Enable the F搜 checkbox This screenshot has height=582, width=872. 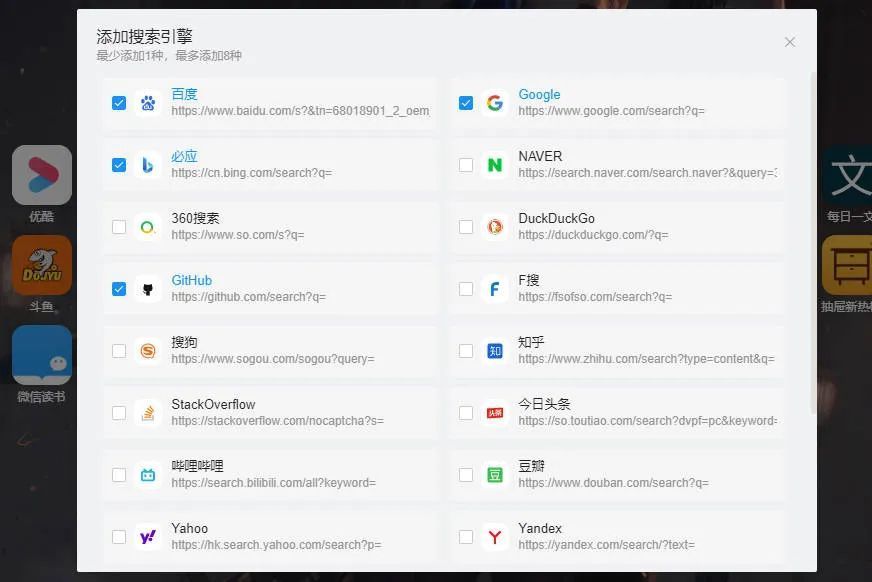(x=466, y=289)
